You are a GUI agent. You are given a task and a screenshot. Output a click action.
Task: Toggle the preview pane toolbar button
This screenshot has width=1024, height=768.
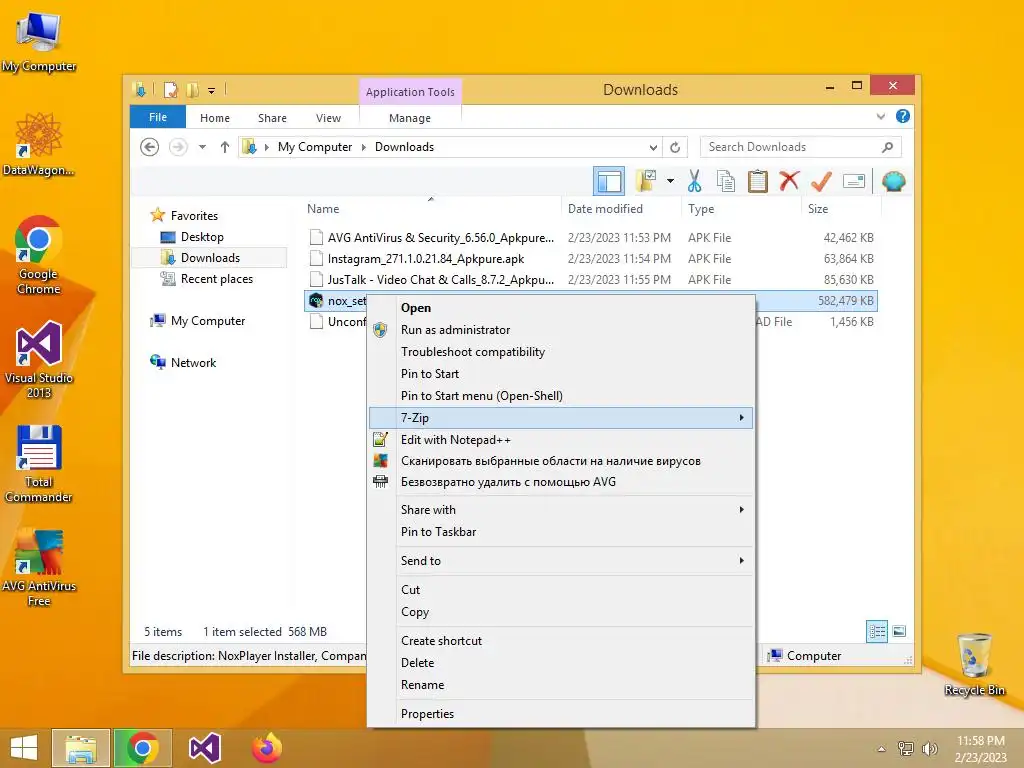click(609, 181)
